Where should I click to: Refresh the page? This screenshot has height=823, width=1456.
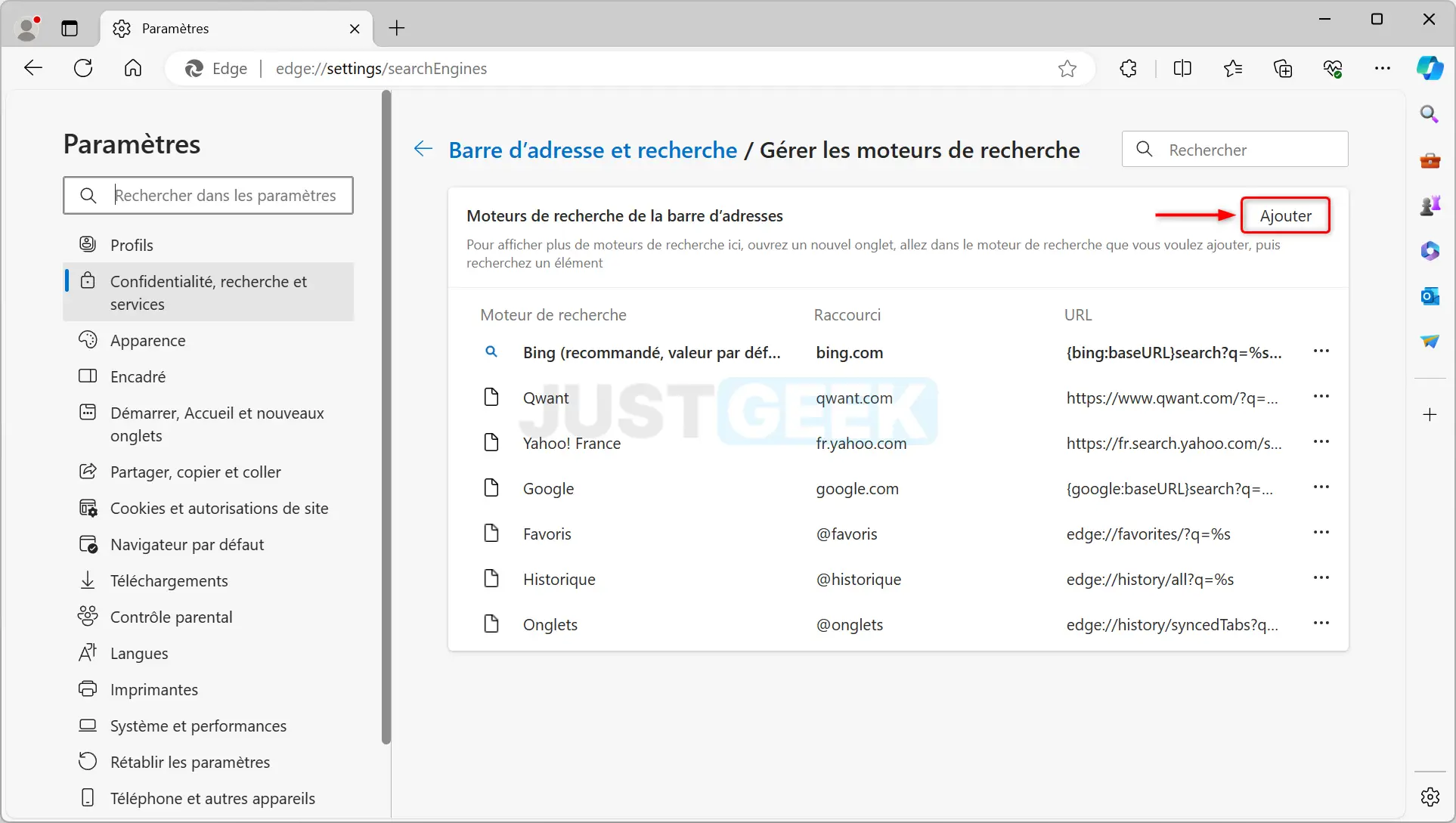[83, 69]
